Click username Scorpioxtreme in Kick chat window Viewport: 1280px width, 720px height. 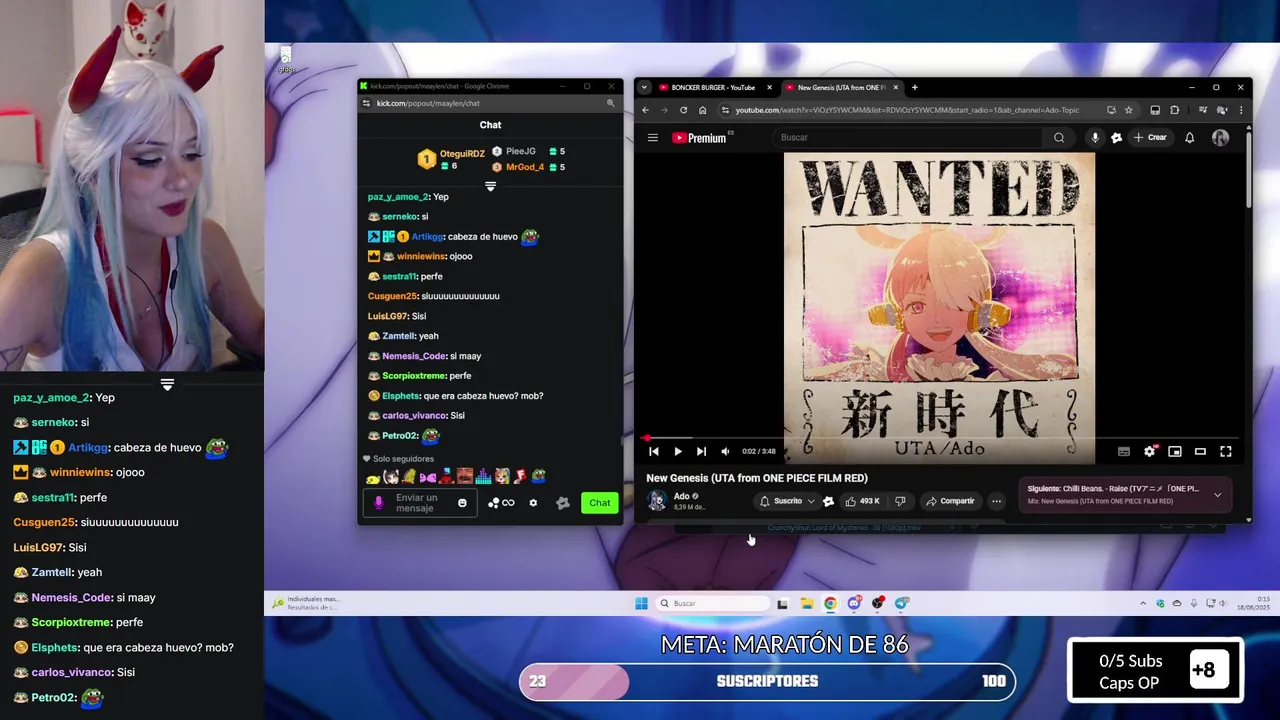click(414, 376)
